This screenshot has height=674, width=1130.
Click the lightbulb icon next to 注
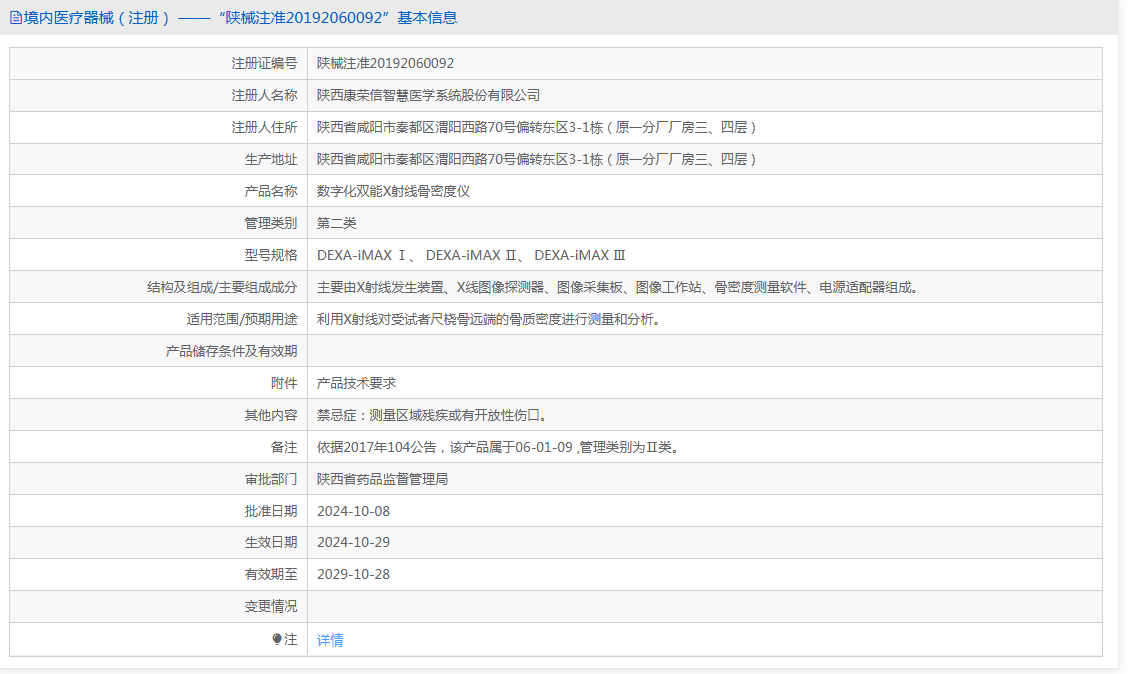coord(277,639)
